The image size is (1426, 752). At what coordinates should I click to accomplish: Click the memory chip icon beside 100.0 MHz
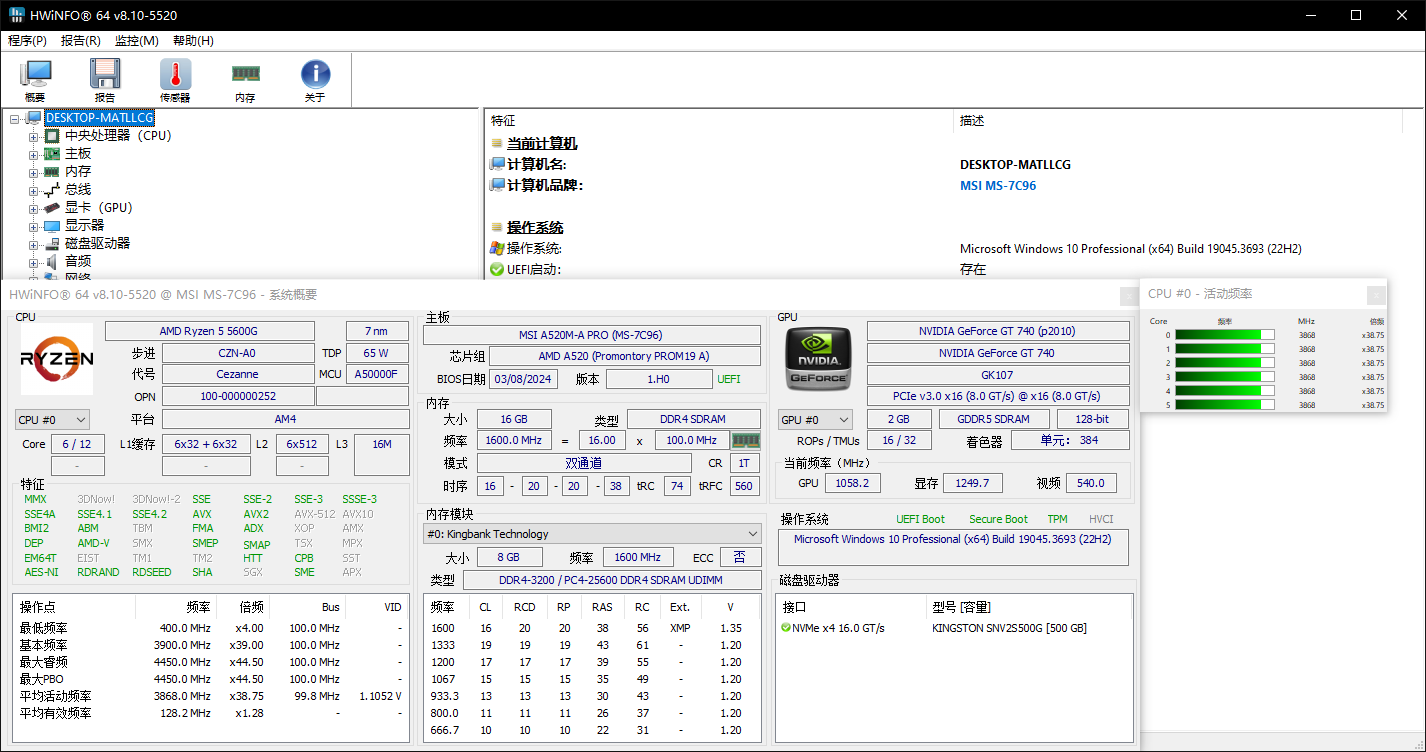tap(745, 440)
